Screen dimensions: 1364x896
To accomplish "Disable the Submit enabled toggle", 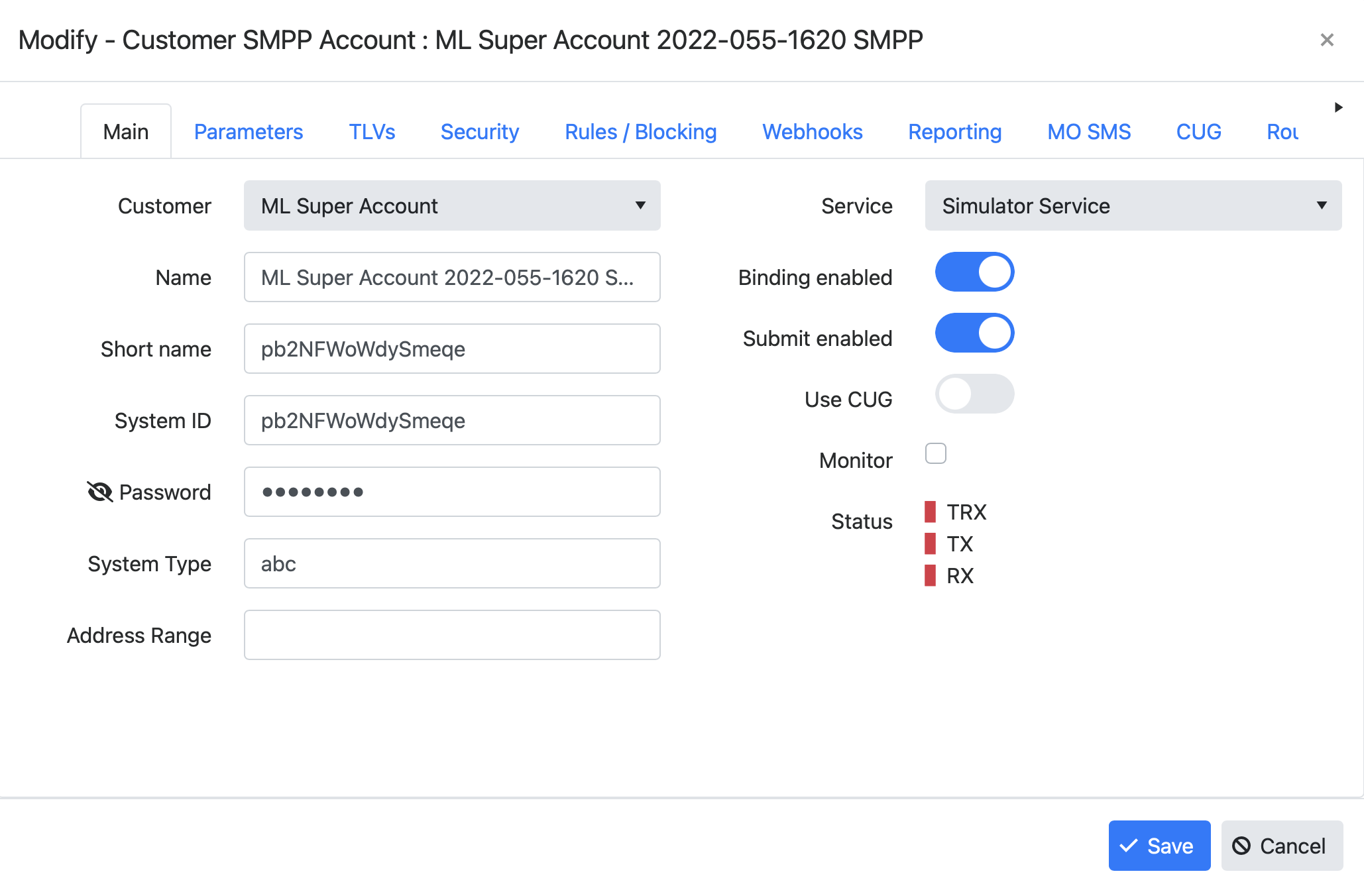I will tap(975, 336).
